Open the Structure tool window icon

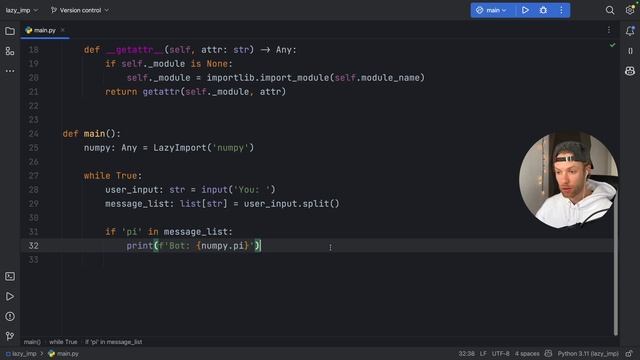click(x=10, y=51)
